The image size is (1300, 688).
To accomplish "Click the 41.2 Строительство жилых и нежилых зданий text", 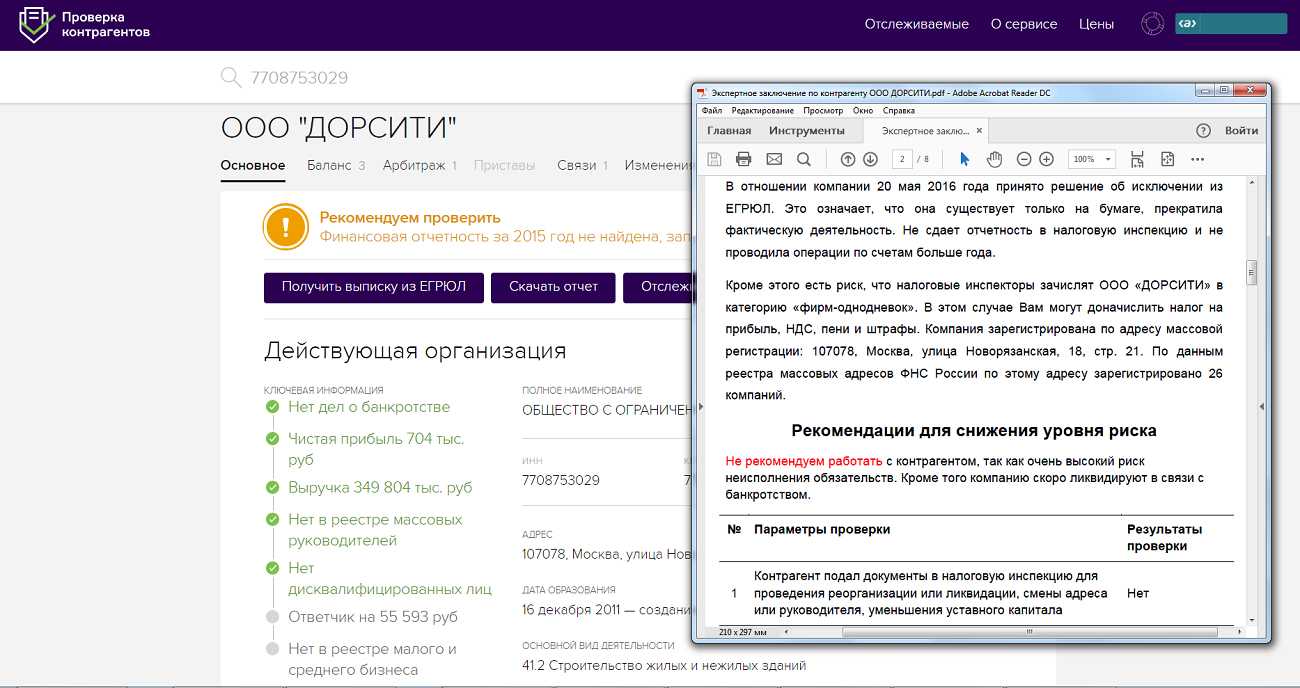I will [x=664, y=665].
